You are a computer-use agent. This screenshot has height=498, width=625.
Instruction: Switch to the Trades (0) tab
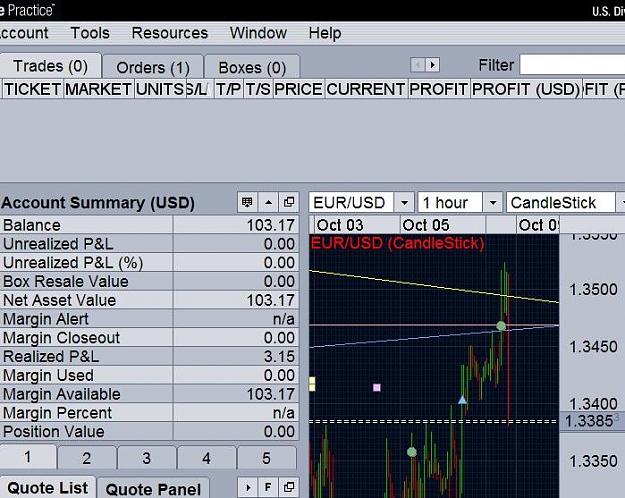[x=51, y=66]
